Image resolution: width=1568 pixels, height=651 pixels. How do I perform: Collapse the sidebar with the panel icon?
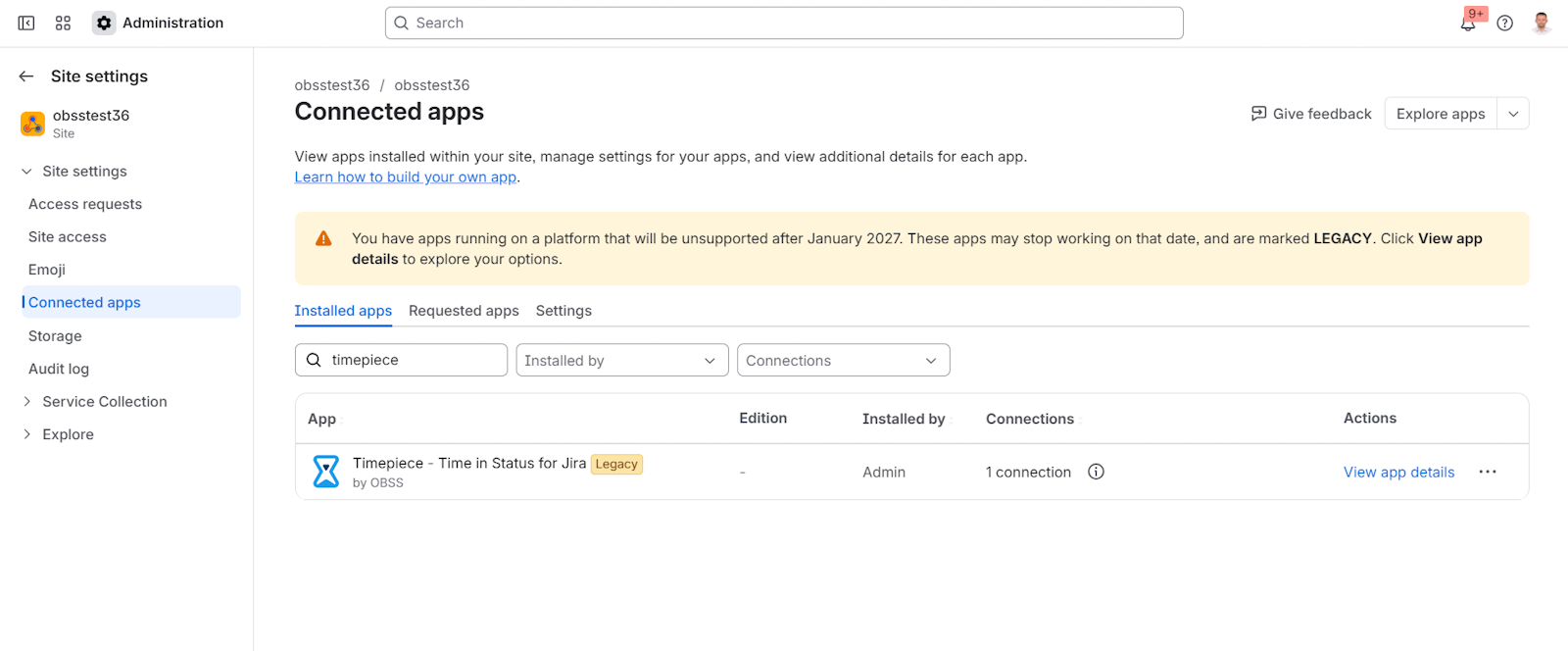pyautogui.click(x=26, y=23)
